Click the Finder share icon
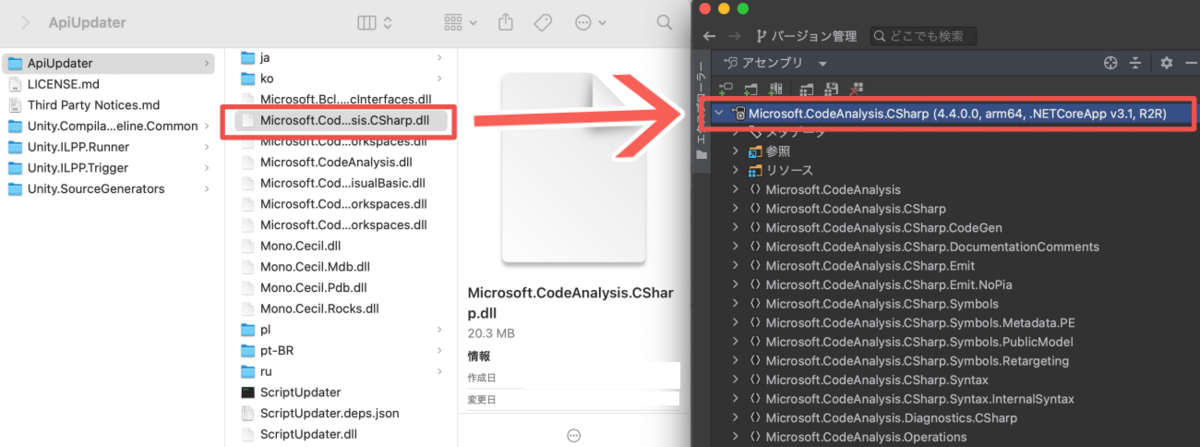This screenshot has height=447, width=1200. coord(507,22)
